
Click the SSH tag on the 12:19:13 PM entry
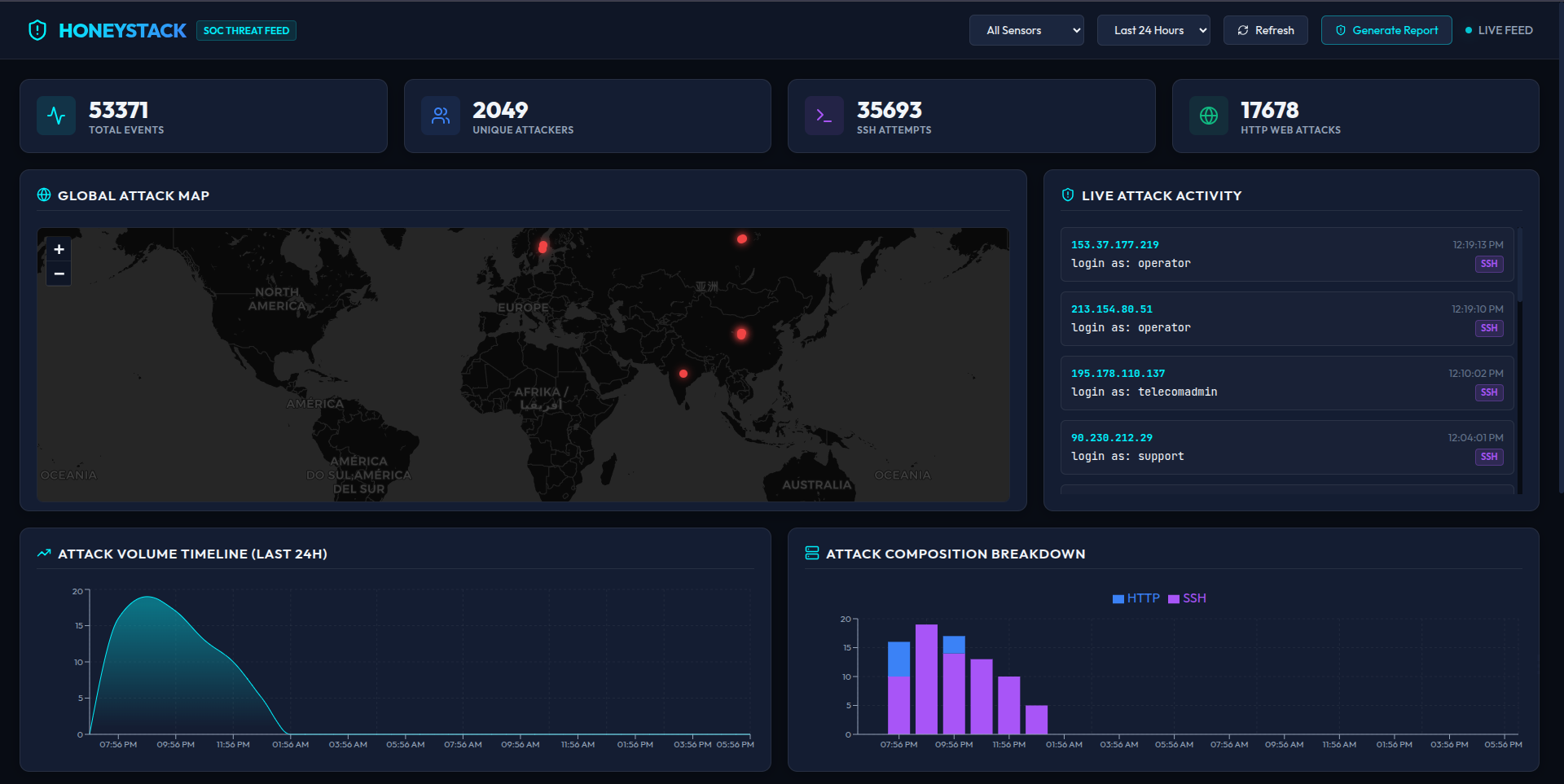click(x=1489, y=264)
